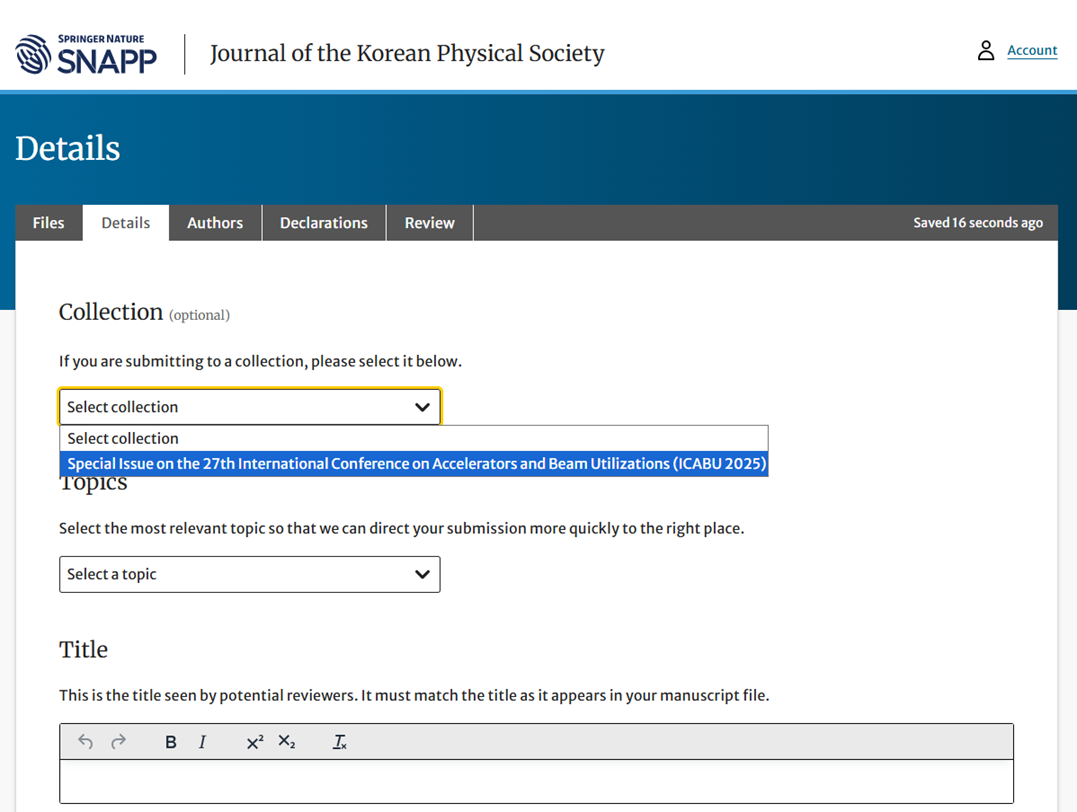Click inside the Title text field

click(536, 781)
